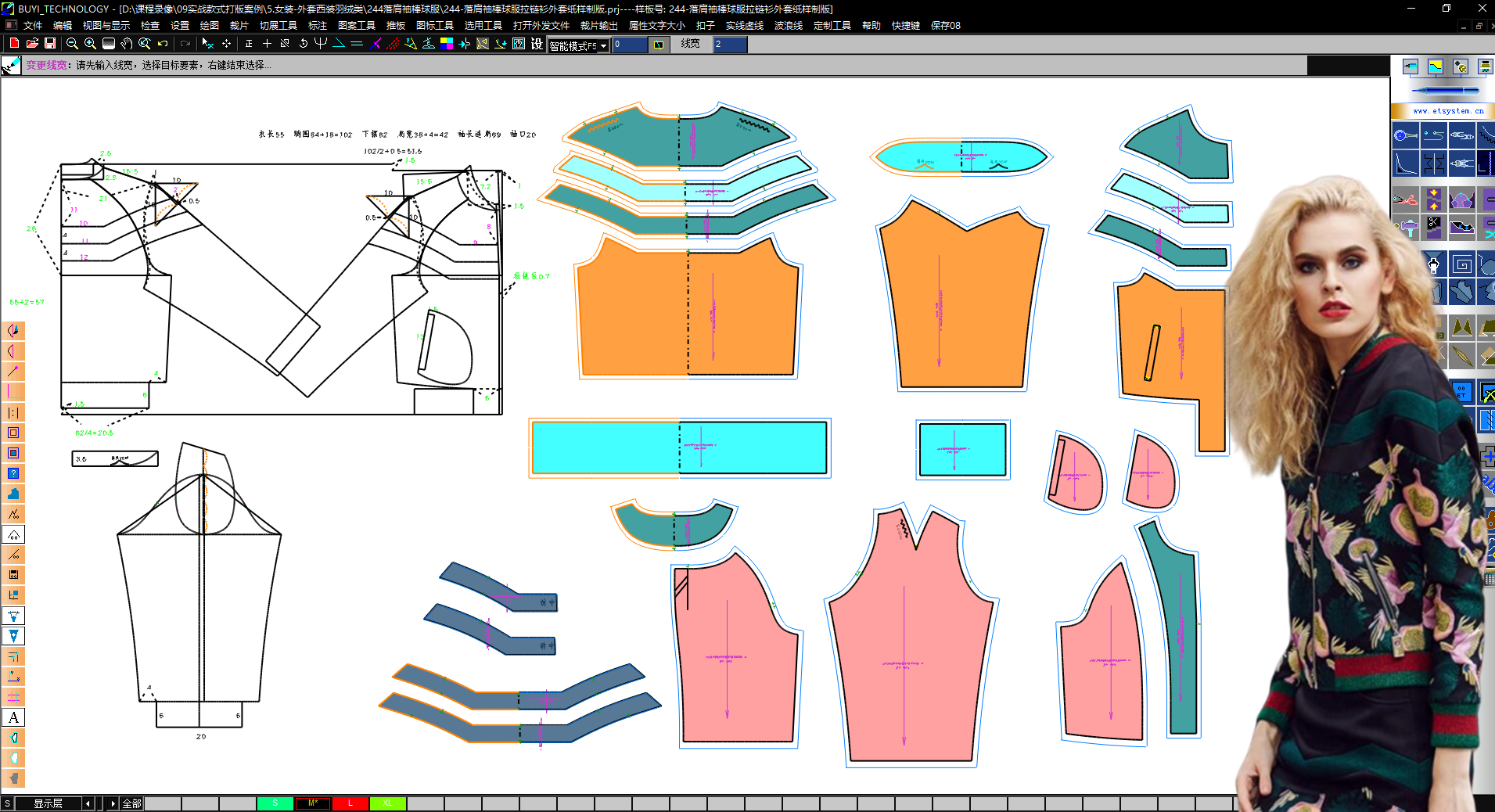Switch to the first pen panel tab
Image resolution: width=1495 pixels, height=812 pixels.
tap(1410, 67)
